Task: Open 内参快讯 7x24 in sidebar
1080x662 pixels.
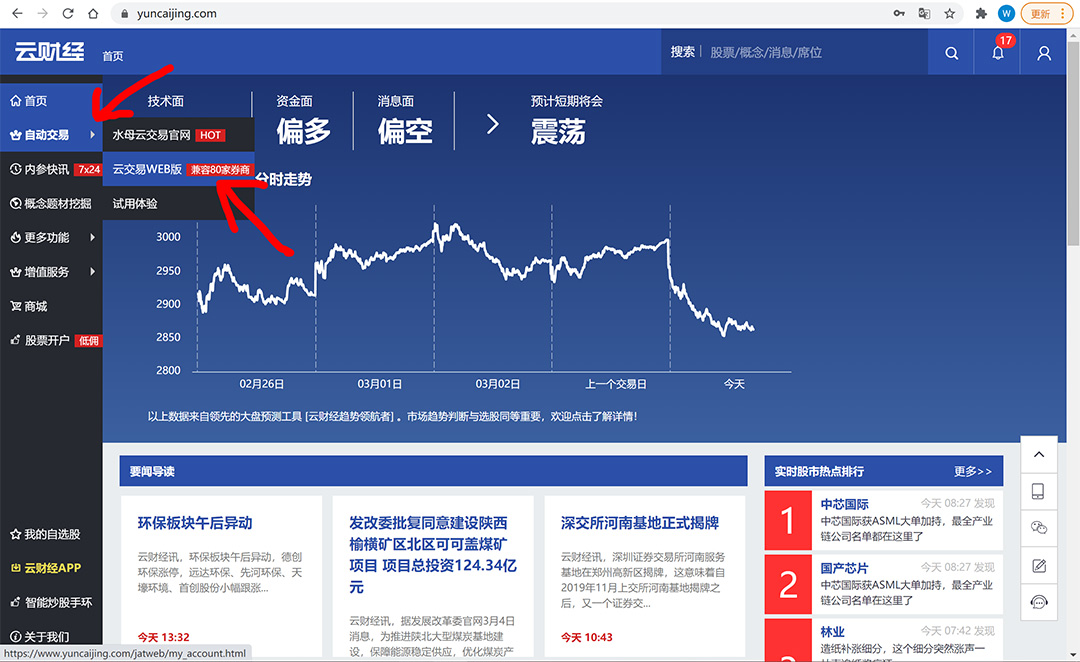Action: 51,169
